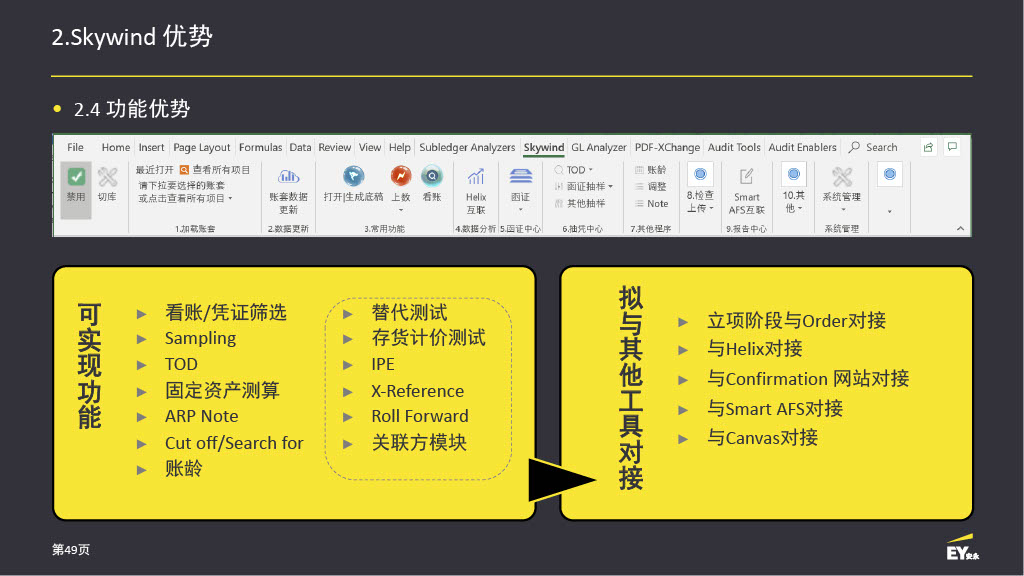Image resolution: width=1024 pixels, height=576 pixels.
Task: Click the 关联方模块 bullet text
Action: pyautogui.click(x=419, y=443)
